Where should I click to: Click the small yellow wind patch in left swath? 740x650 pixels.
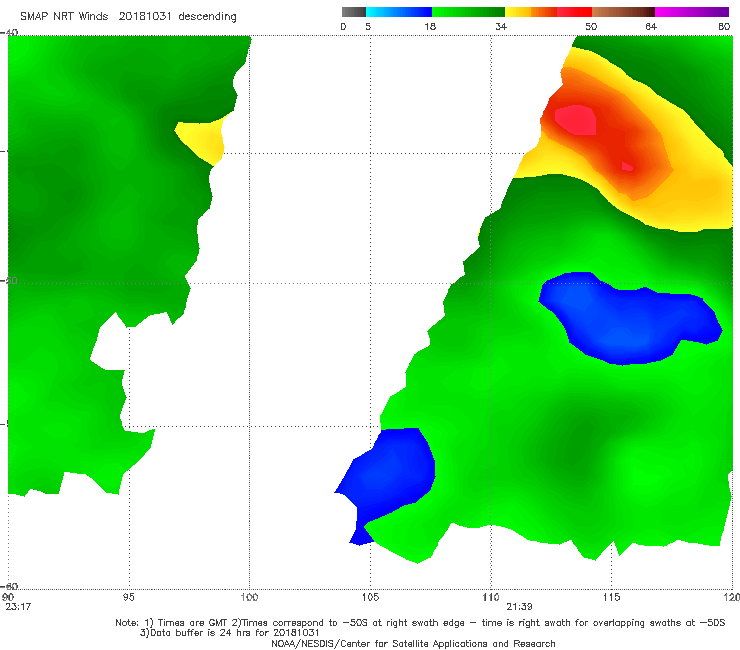(203, 139)
